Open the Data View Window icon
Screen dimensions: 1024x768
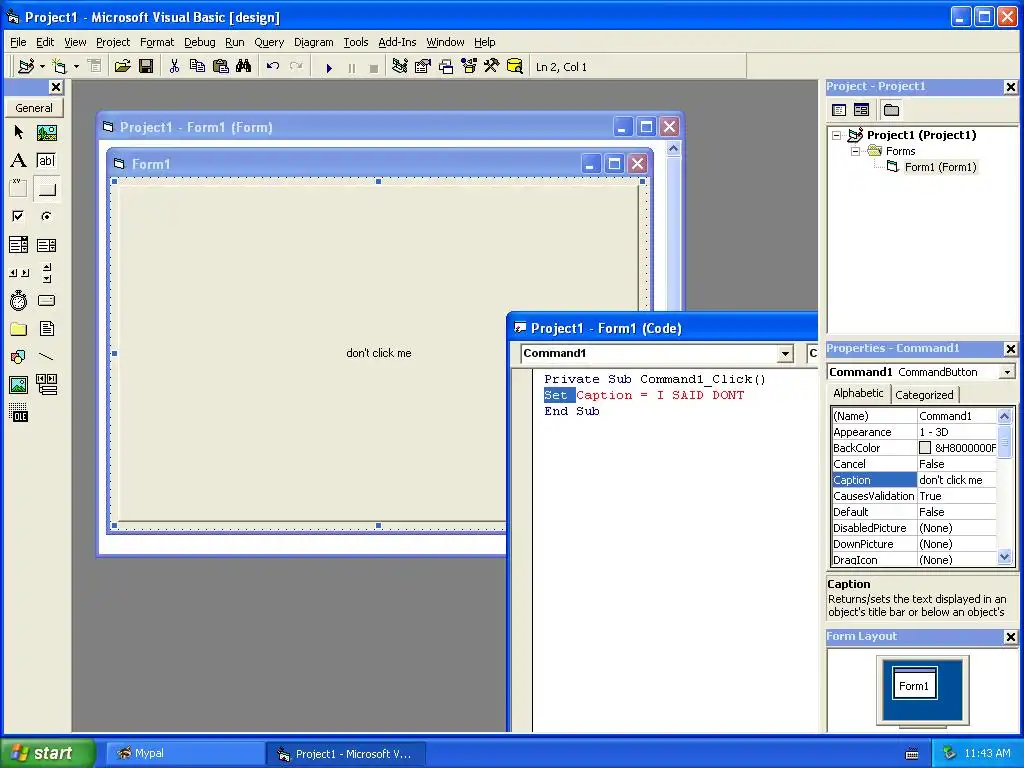(515, 67)
